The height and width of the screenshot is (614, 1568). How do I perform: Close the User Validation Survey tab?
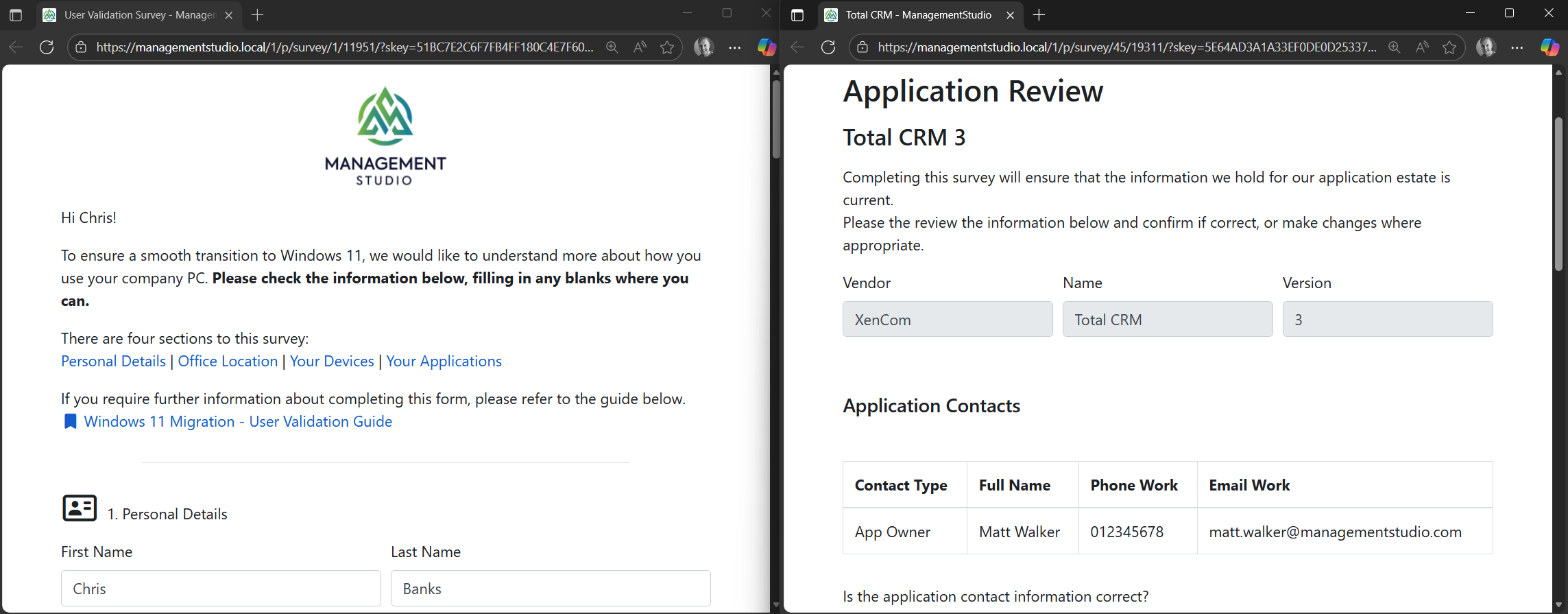[x=229, y=15]
